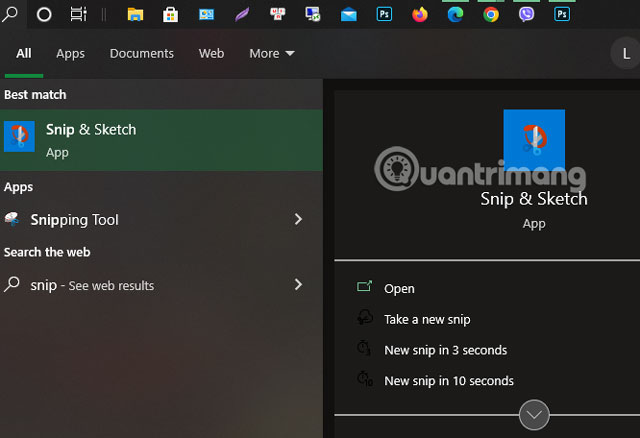Image resolution: width=640 pixels, height=438 pixels.
Task: Click the web search magnifier beside snip
Action: click(x=12, y=284)
